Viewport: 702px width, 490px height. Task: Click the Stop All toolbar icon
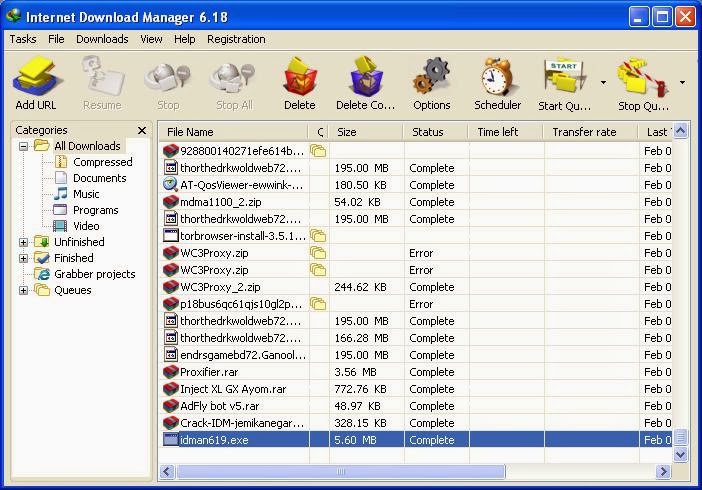234,77
